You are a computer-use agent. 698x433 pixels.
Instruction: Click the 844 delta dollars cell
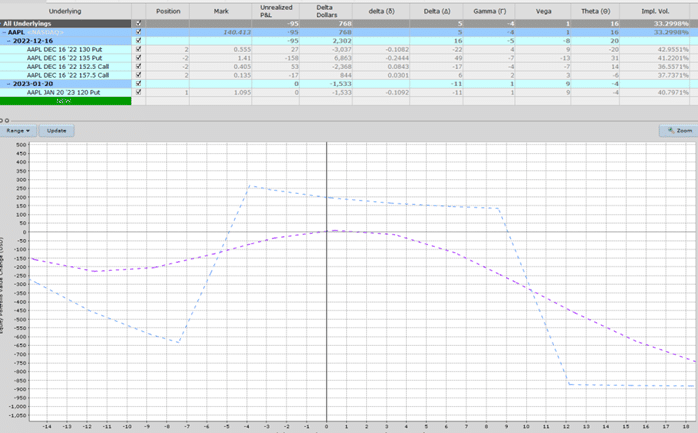pos(345,75)
